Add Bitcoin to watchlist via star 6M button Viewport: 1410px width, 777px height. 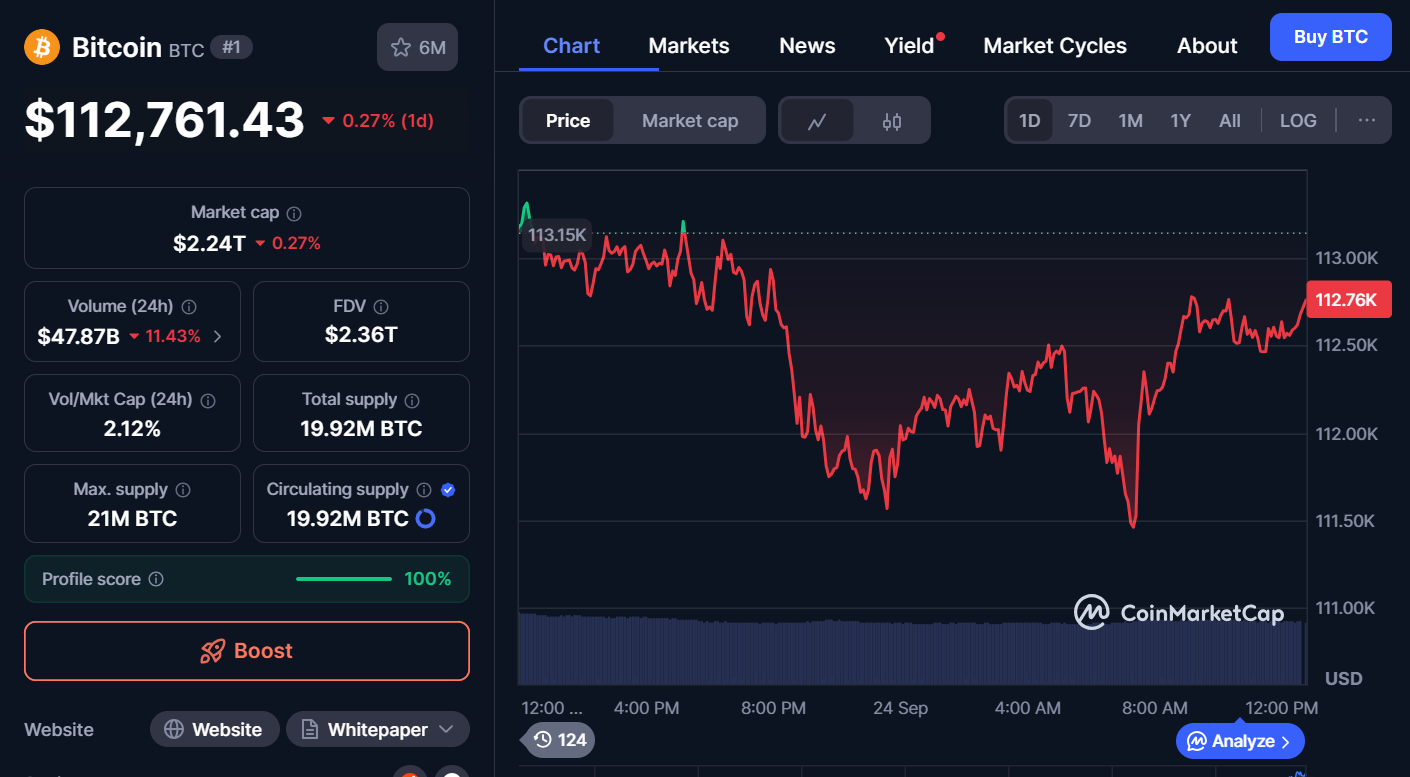(x=418, y=47)
